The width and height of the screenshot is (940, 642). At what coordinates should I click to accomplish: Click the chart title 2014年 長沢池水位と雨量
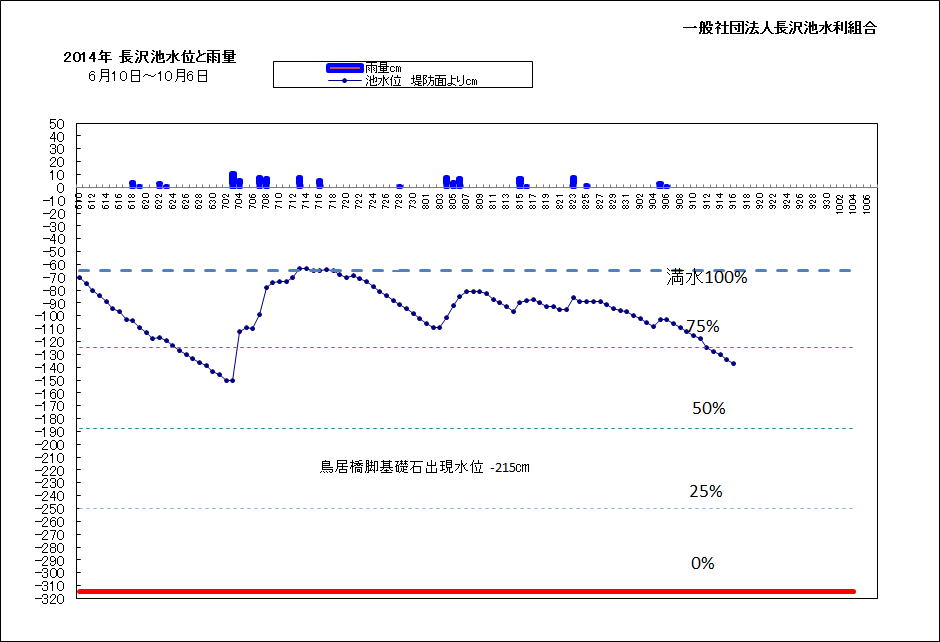(x=149, y=58)
